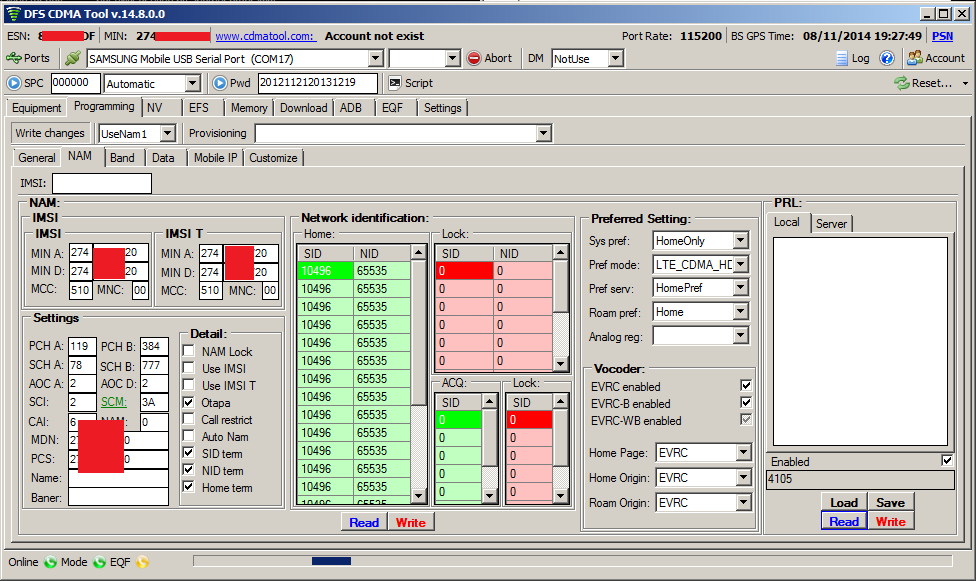Open the Band sub-tab

[123, 158]
